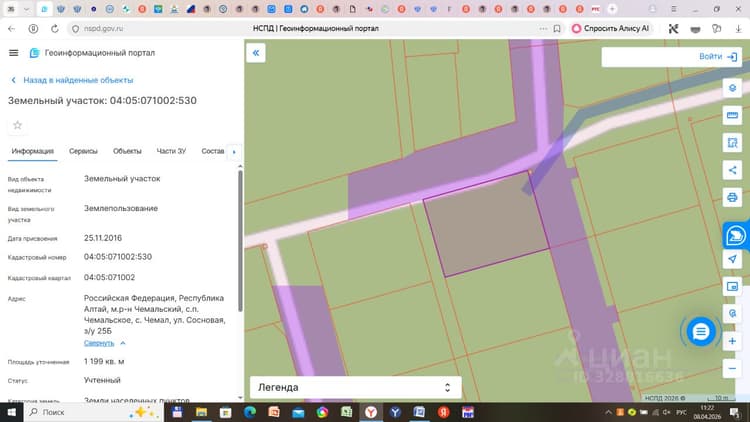Show hidden system tray icons
Screen dimensions: 750x422
[x=608, y=412]
